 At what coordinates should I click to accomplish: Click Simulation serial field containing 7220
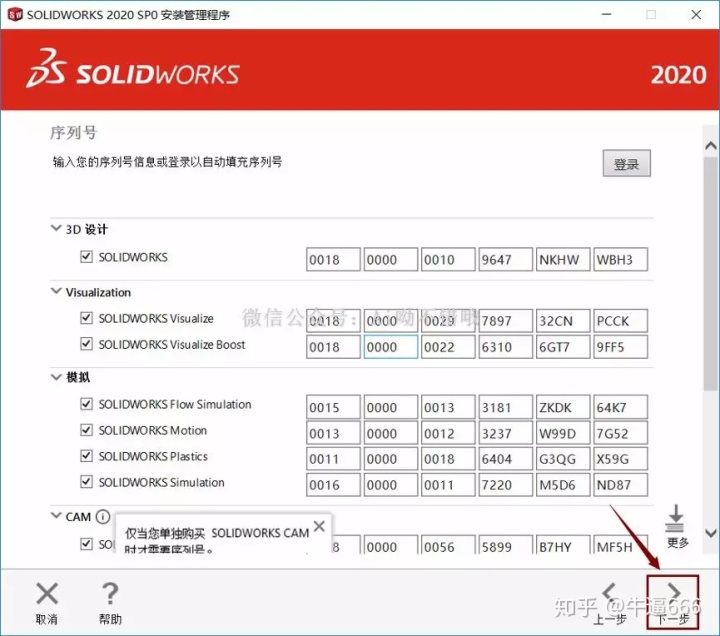pyautogui.click(x=506, y=484)
